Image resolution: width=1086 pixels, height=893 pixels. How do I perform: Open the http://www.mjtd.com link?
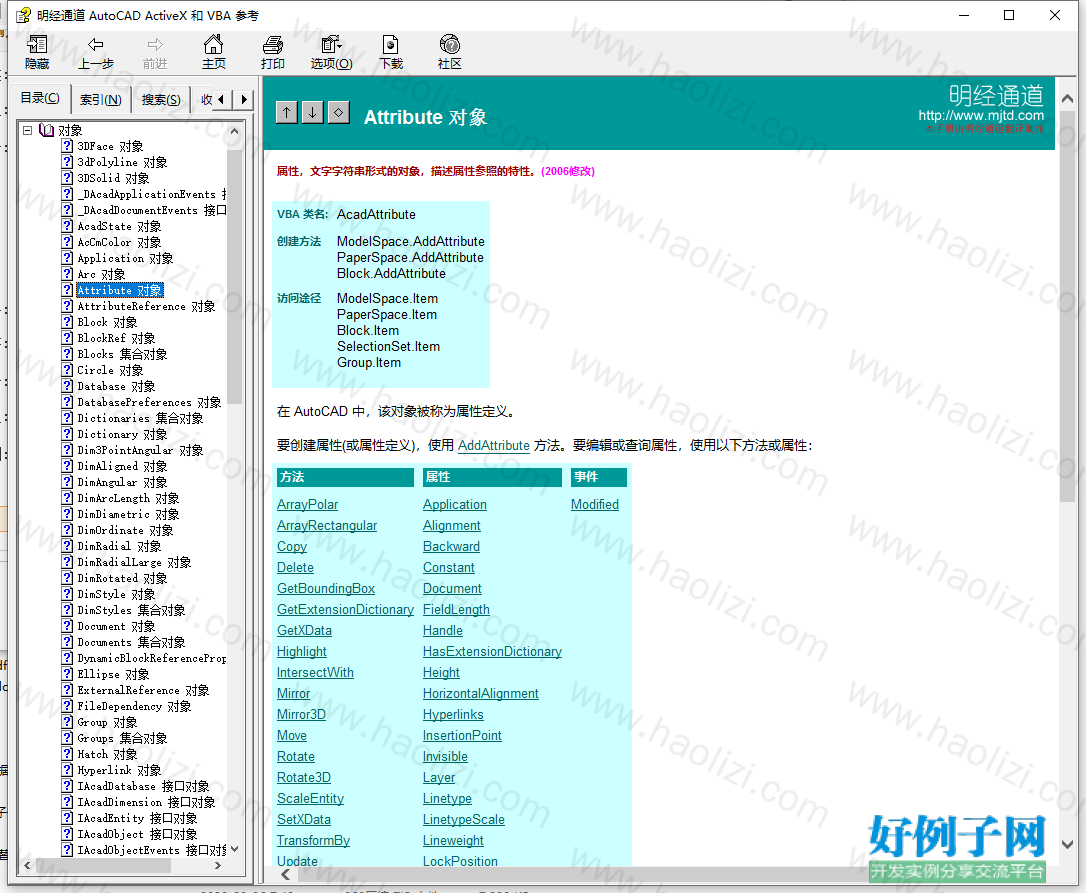[981, 115]
